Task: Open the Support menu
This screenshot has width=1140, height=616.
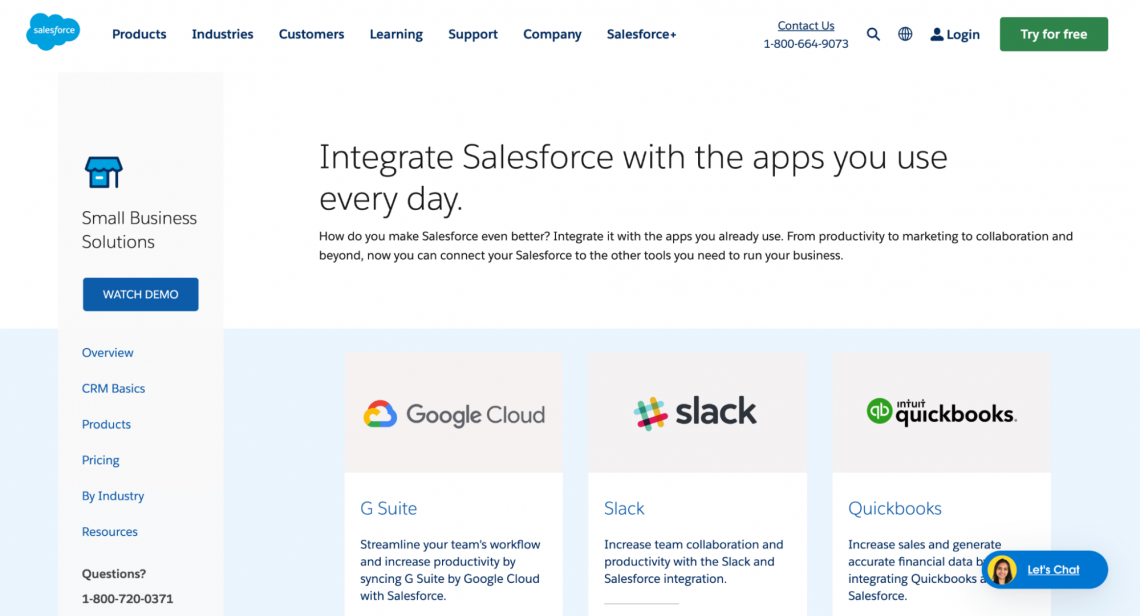Action: (473, 34)
